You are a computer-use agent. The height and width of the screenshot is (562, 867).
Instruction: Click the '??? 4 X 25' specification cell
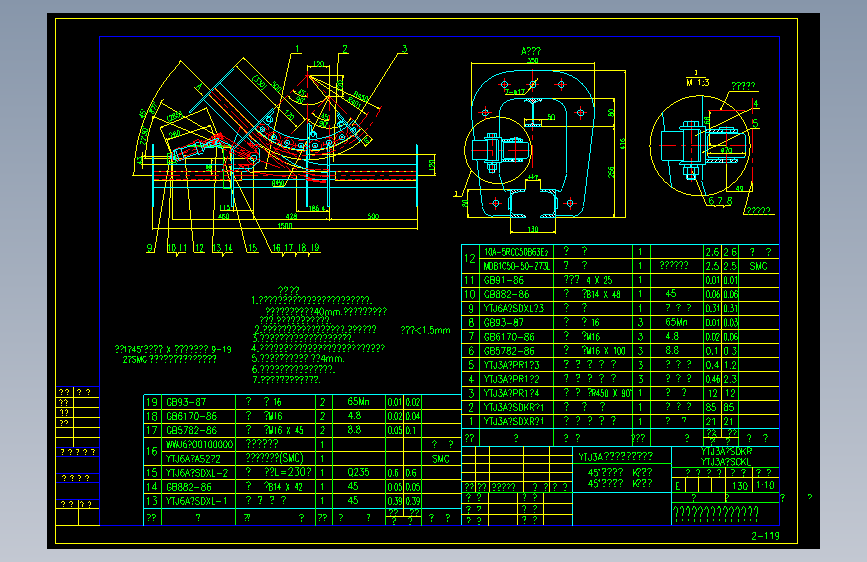point(588,280)
